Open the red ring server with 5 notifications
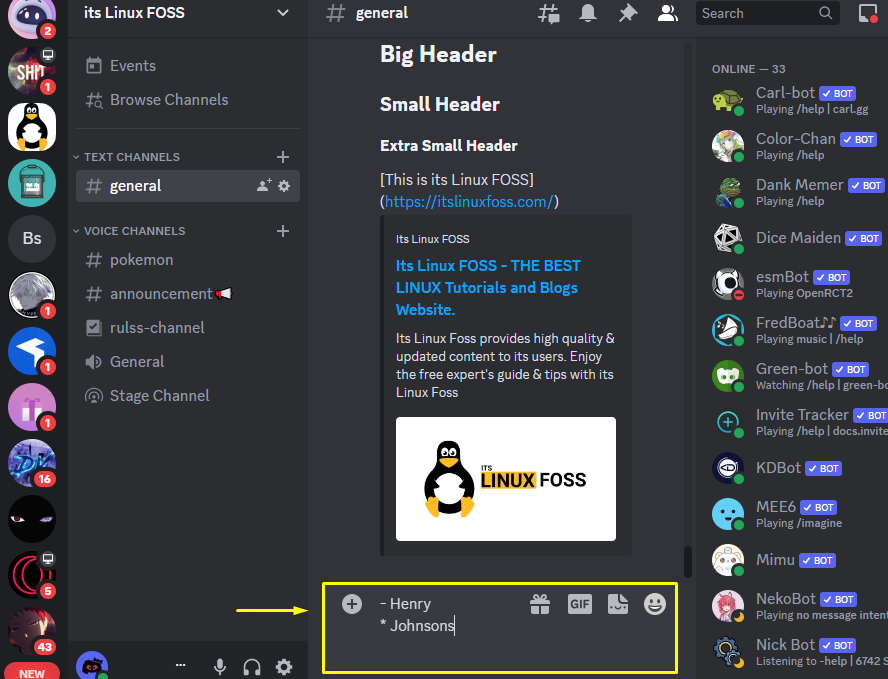888x679 pixels. coord(32,575)
